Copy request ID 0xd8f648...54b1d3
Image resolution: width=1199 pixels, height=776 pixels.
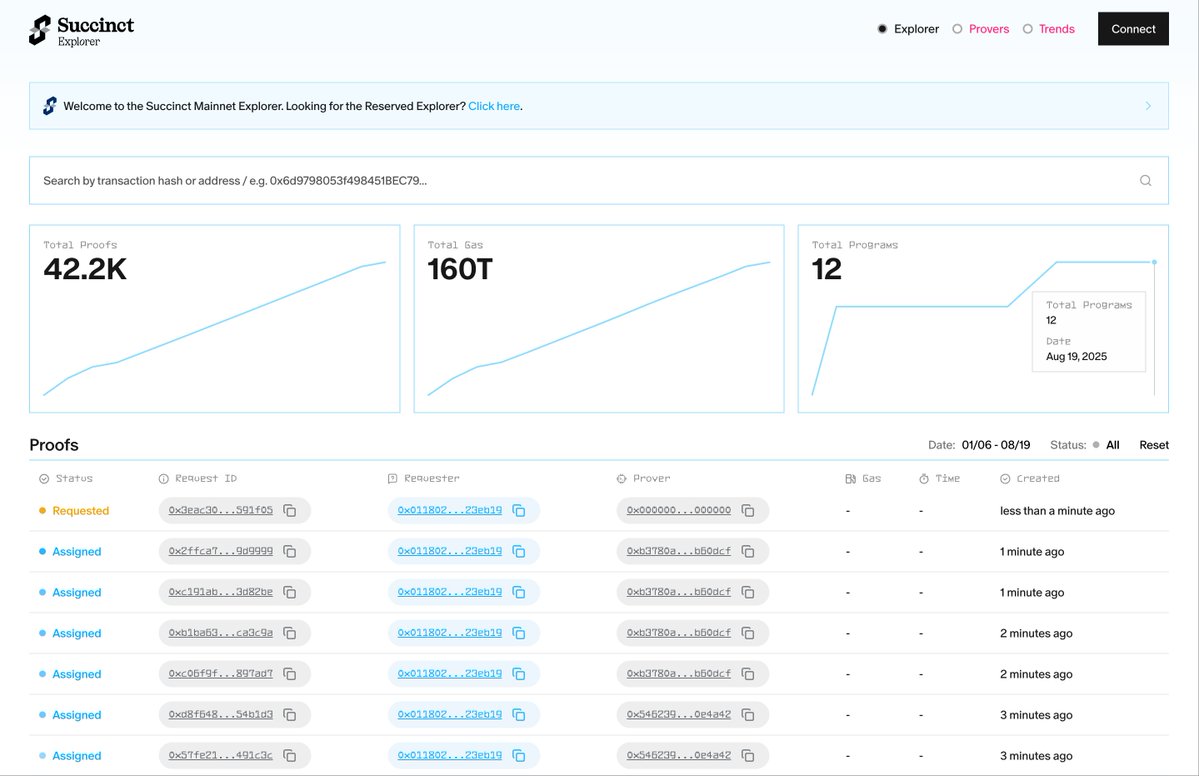pos(290,715)
